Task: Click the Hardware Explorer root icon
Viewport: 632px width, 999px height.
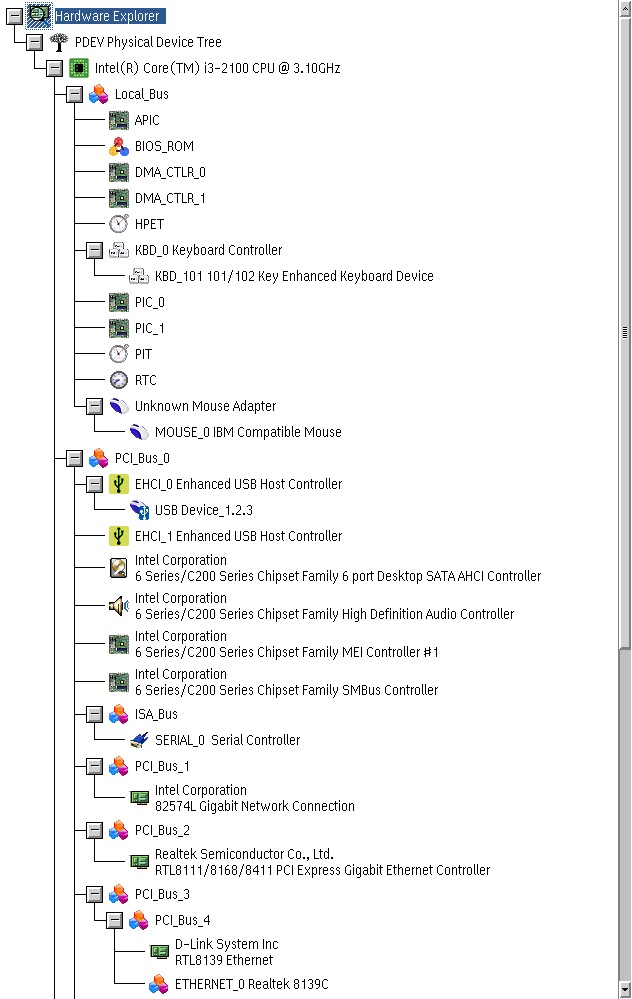Action: point(39,15)
